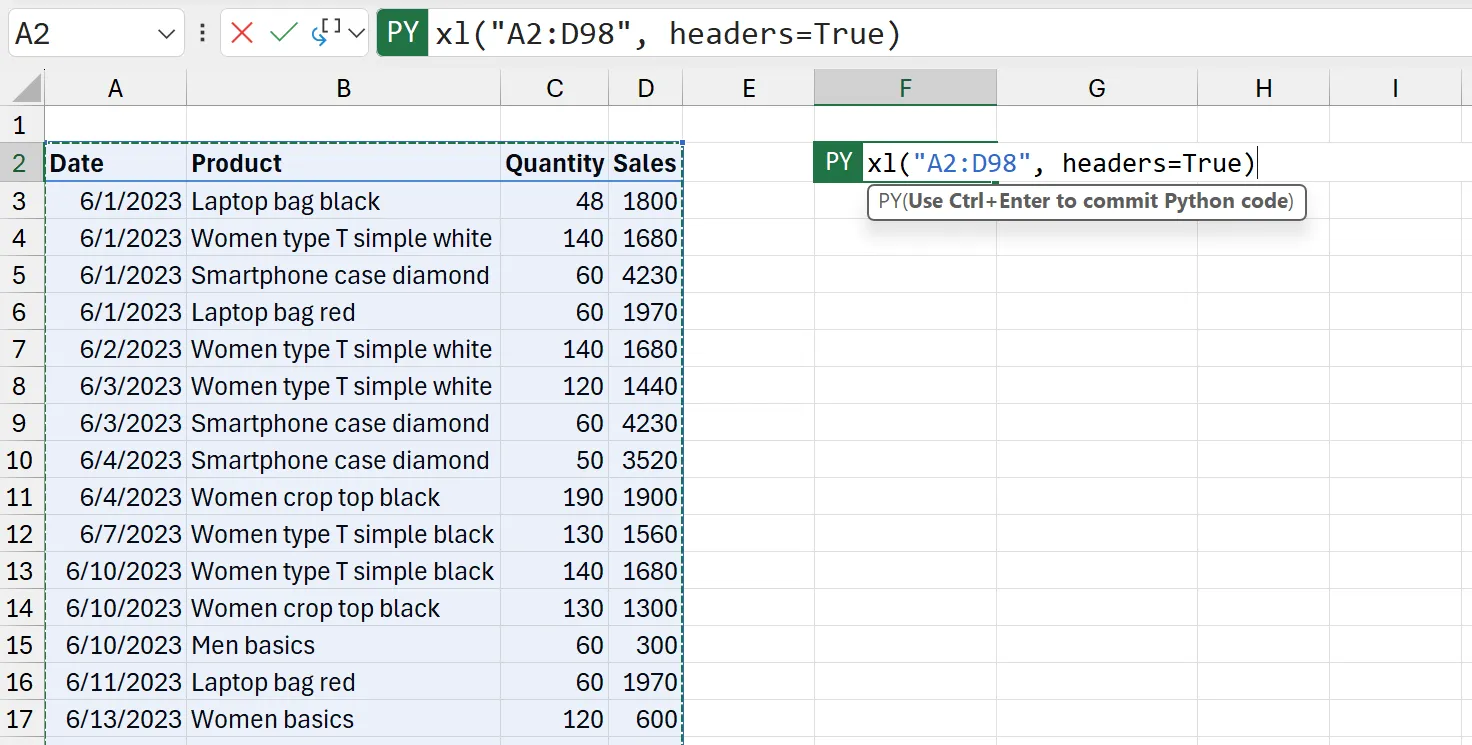Open the formula bar three-dot options
This screenshot has height=745, width=1472.
pos(203,33)
